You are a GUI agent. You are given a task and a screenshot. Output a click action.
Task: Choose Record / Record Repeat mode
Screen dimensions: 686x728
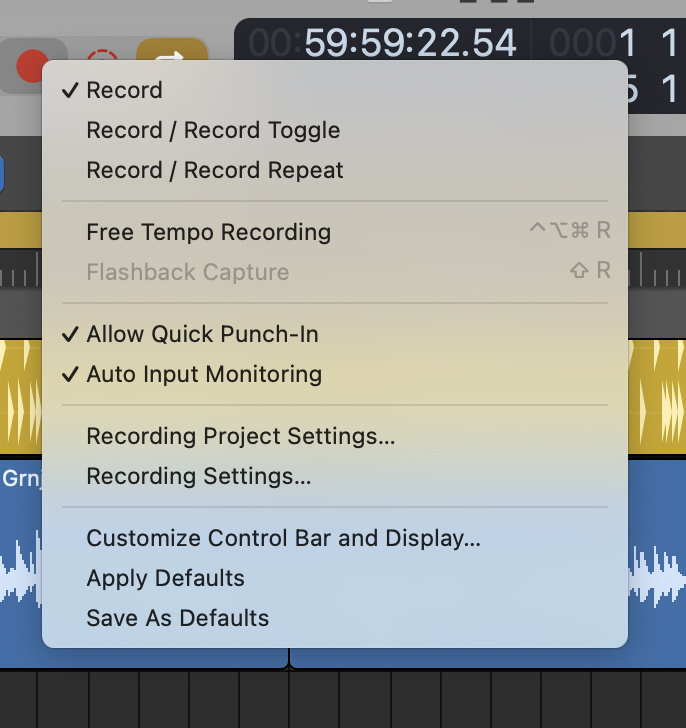(x=215, y=170)
